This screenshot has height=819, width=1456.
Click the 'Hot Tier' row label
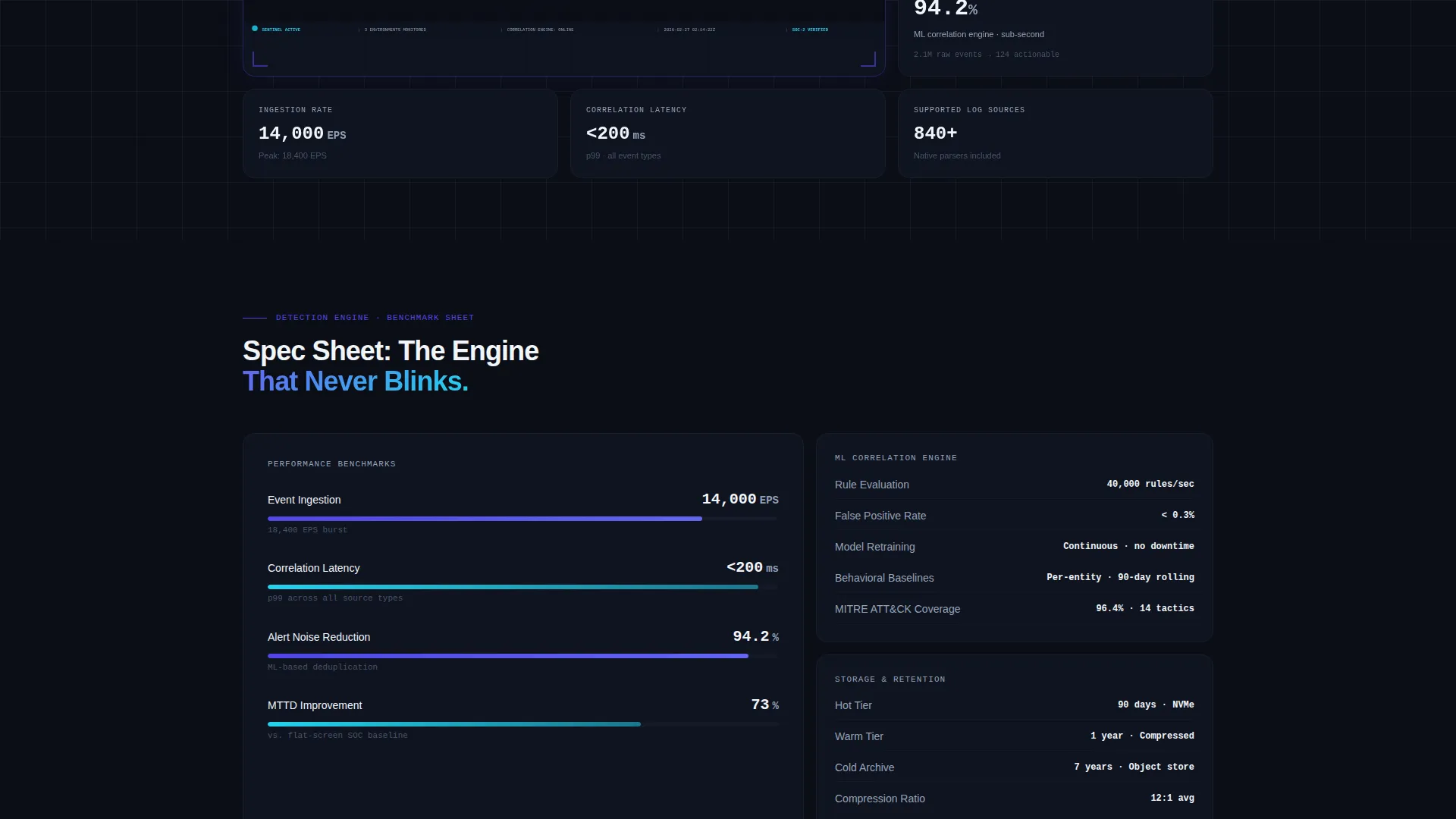[x=853, y=705]
